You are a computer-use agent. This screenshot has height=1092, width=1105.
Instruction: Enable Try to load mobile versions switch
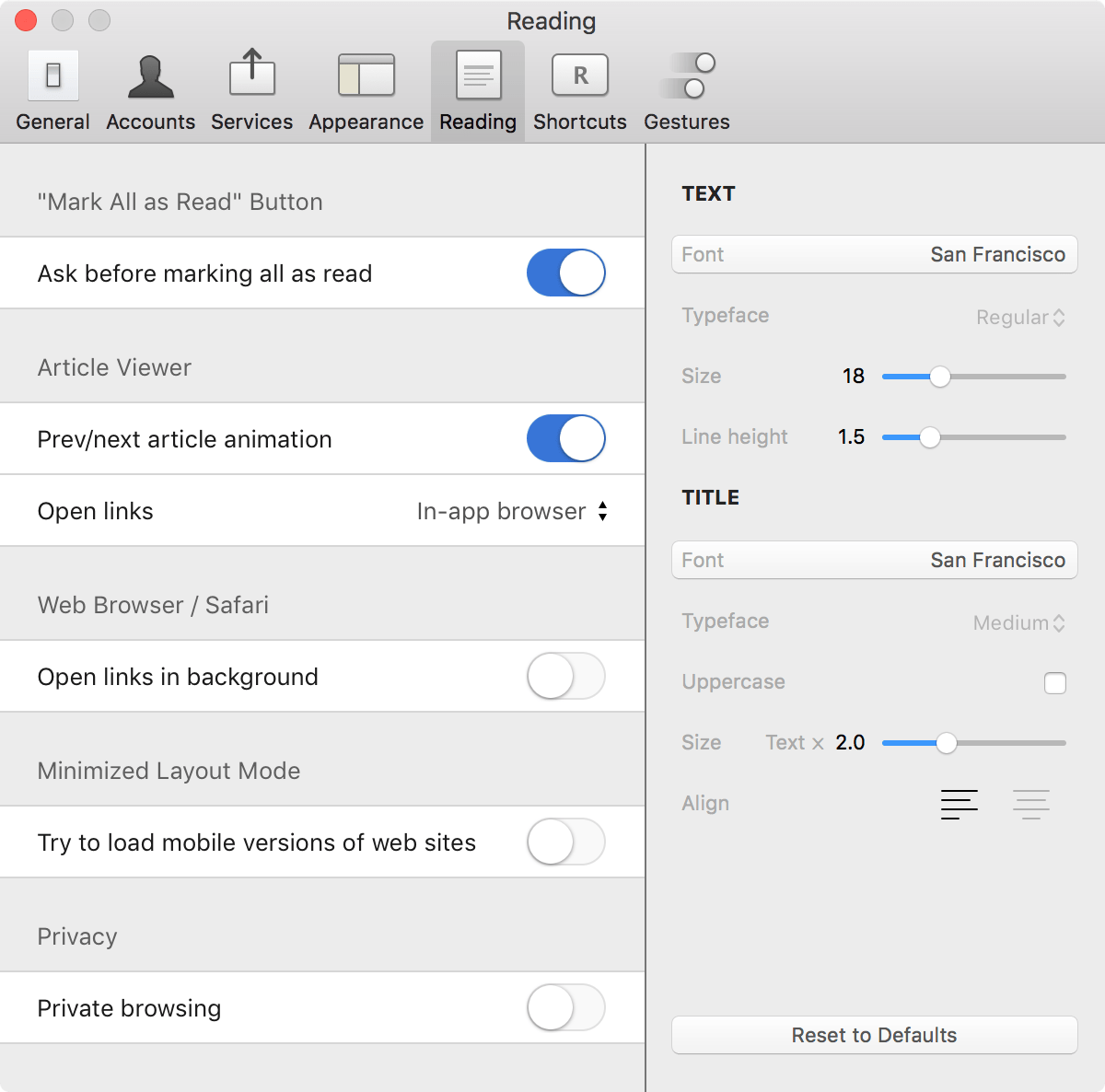565,842
